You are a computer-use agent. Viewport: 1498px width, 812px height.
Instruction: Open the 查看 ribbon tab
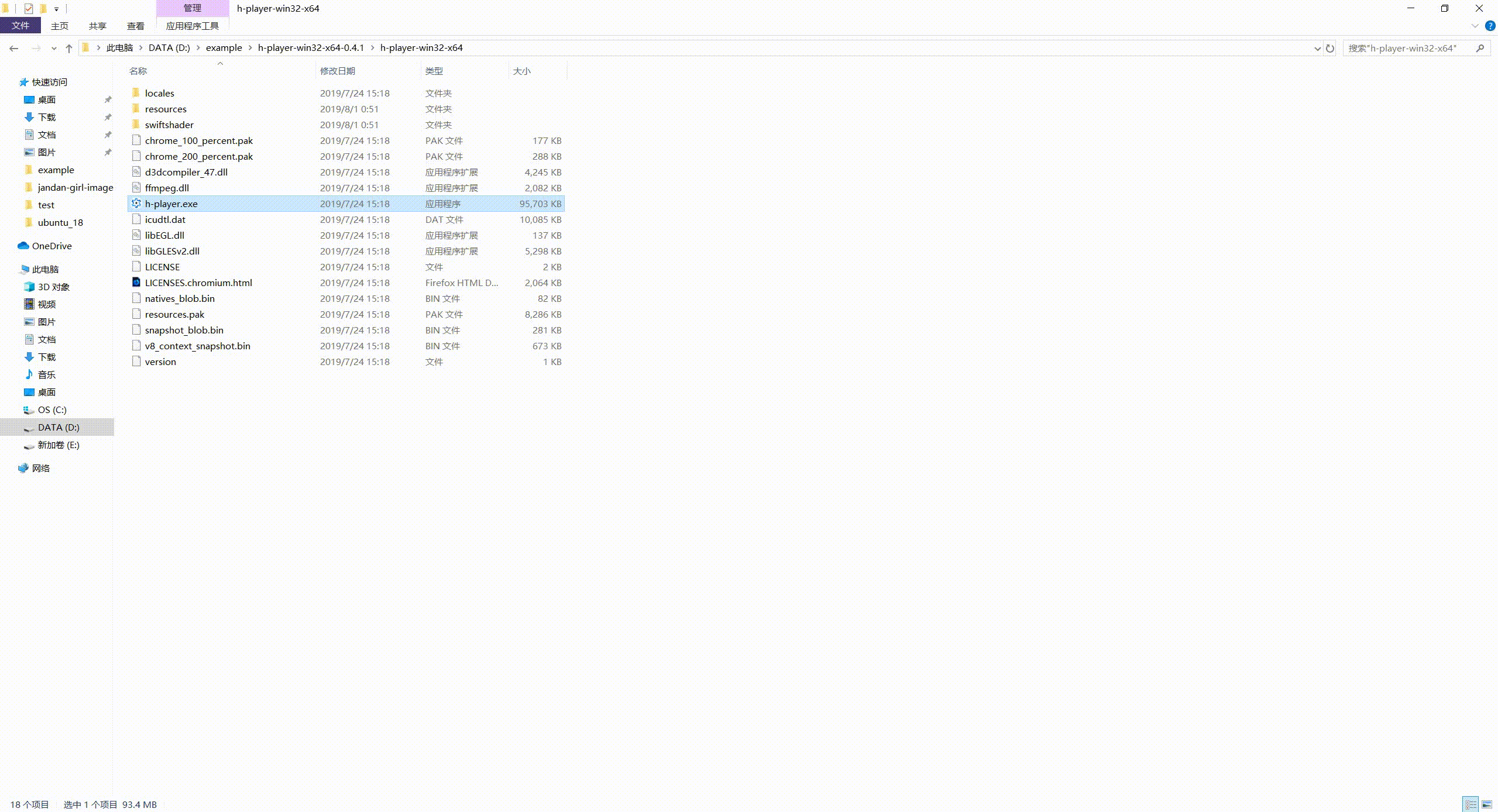tap(135, 26)
